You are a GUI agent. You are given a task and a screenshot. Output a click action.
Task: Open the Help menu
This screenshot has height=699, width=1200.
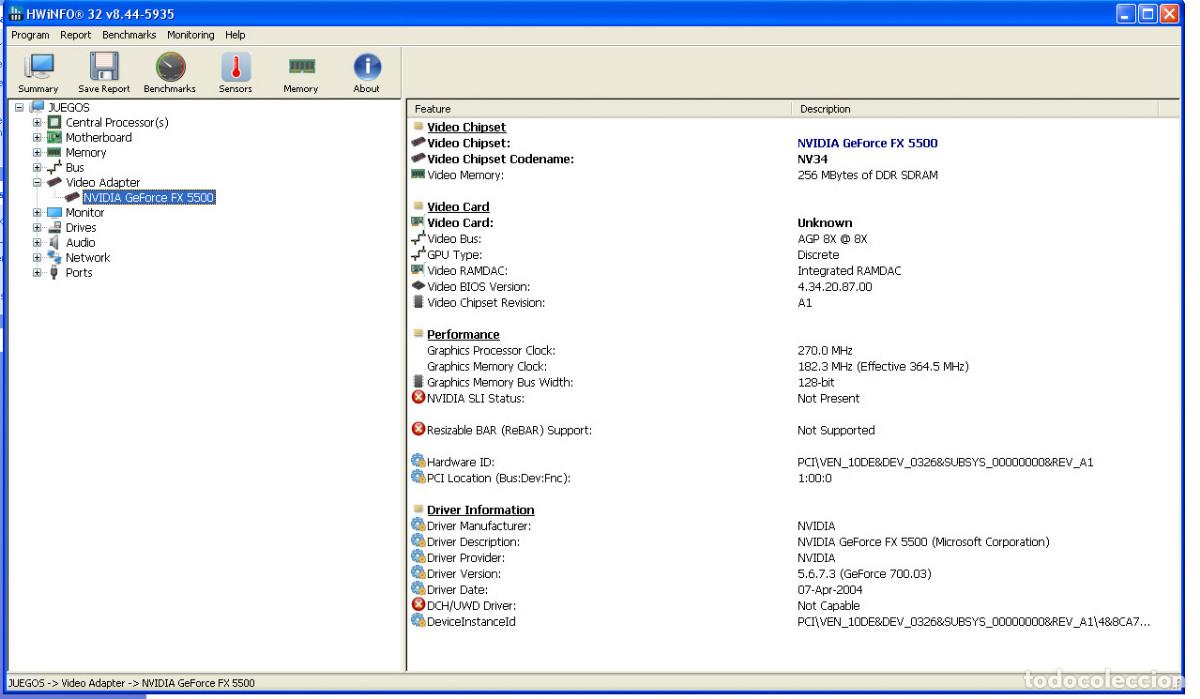click(x=235, y=35)
